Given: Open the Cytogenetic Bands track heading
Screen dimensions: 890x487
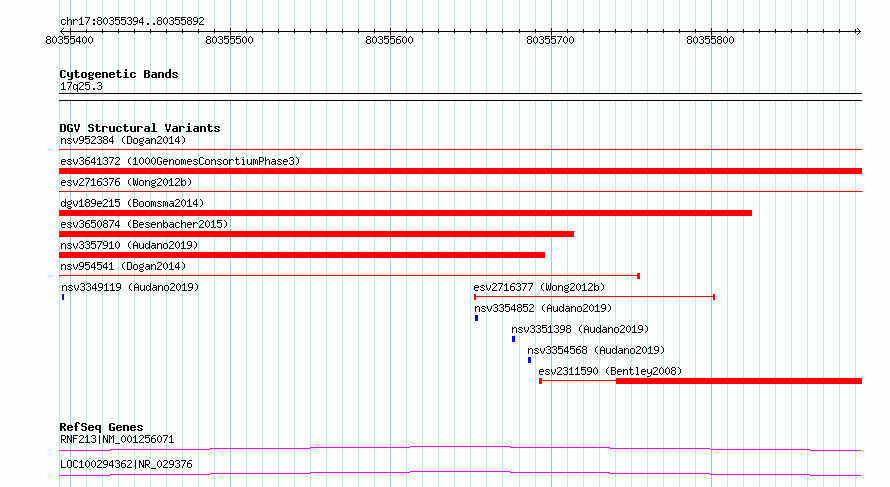Looking at the screenshot, I should tap(119, 74).
